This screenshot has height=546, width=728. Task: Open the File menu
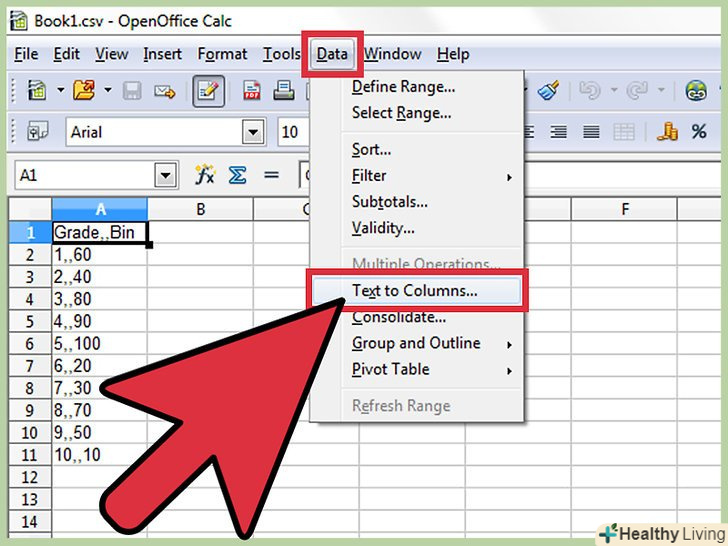[x=26, y=54]
